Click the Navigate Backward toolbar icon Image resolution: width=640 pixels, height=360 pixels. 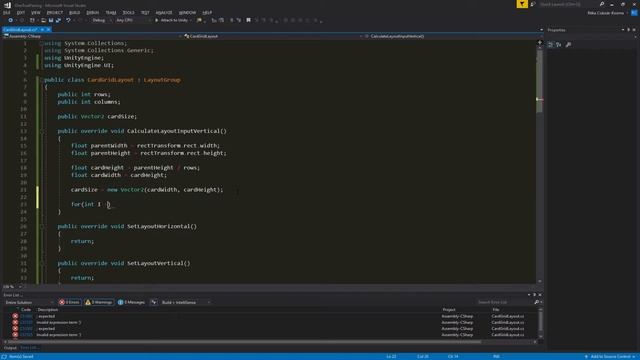coord(10,20)
